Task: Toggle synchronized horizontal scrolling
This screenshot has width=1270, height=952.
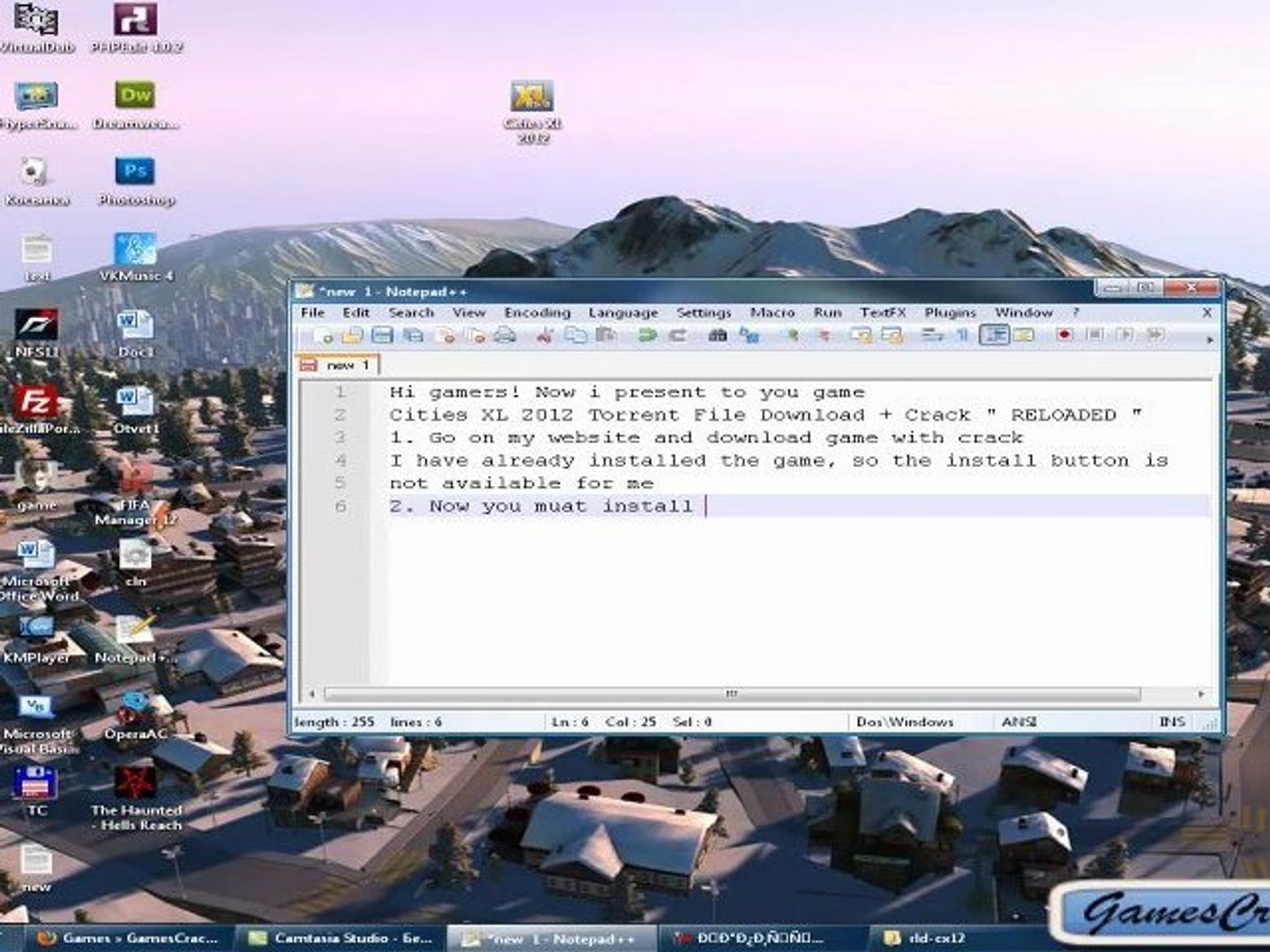Action: [x=892, y=335]
